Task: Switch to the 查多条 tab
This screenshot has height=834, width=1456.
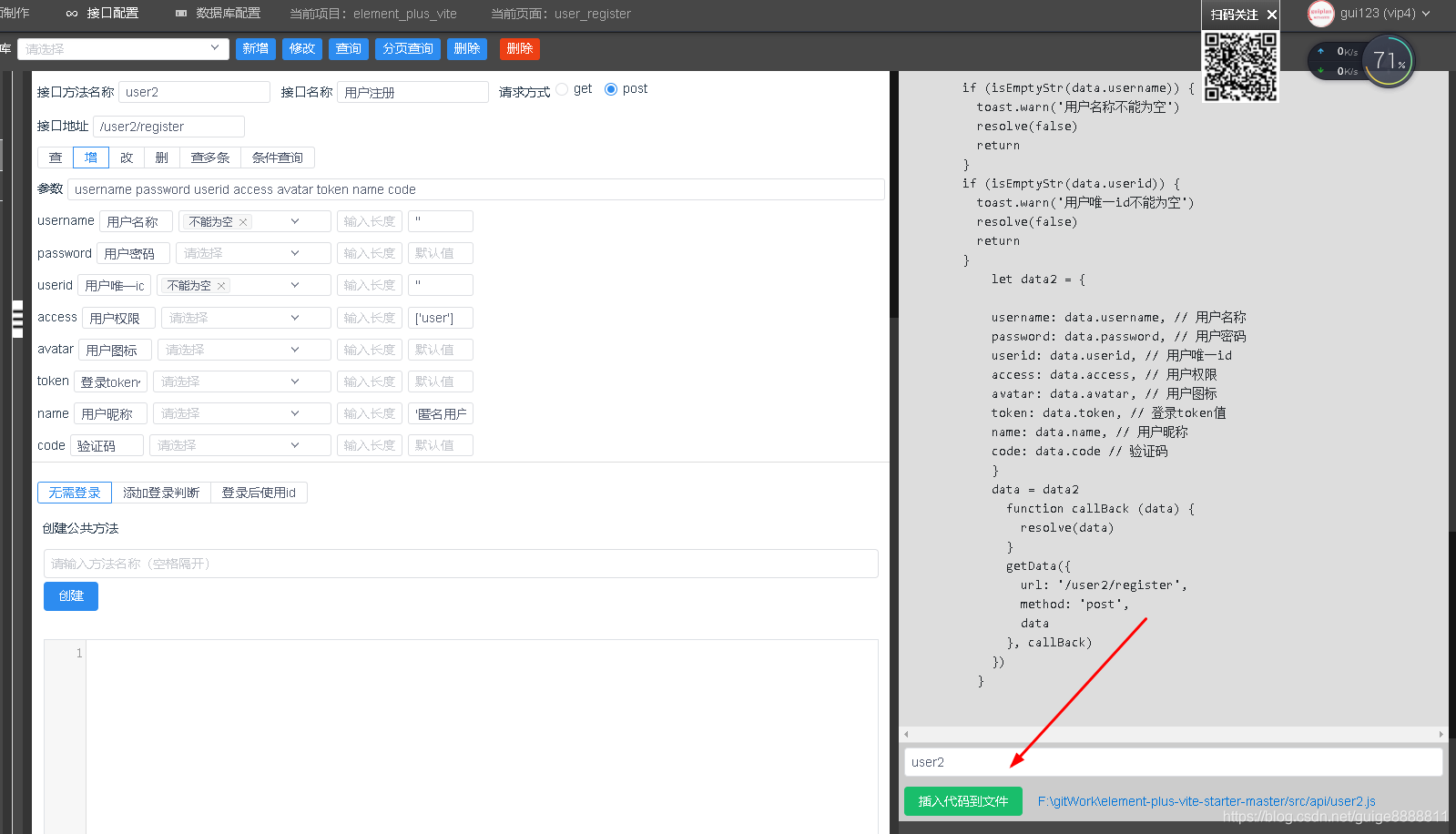Action: coord(210,158)
